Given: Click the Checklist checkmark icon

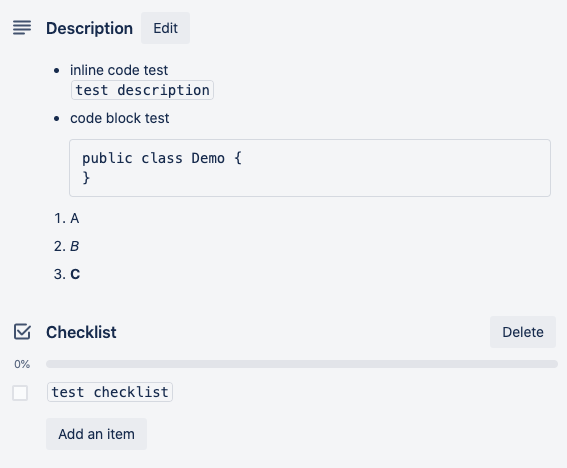Looking at the screenshot, I should (x=22, y=332).
